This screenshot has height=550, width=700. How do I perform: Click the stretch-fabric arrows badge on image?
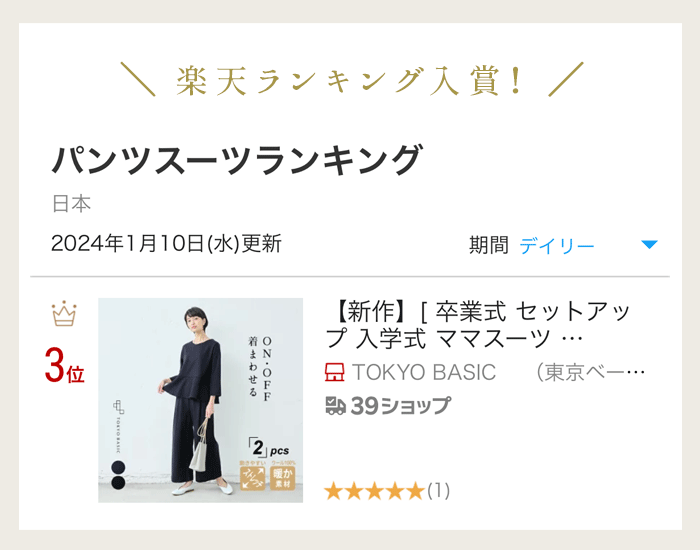tap(253, 478)
